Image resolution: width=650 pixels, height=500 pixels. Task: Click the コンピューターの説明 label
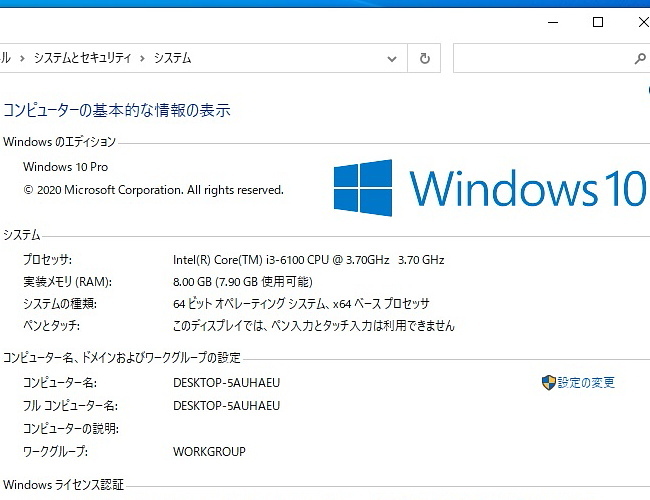(x=71, y=428)
